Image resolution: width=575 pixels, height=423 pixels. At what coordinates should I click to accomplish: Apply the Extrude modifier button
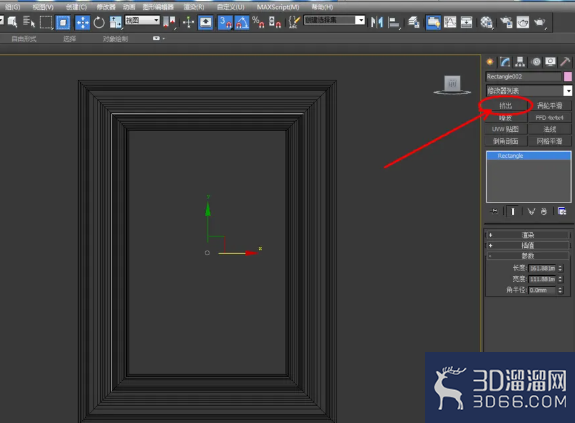(x=506, y=106)
